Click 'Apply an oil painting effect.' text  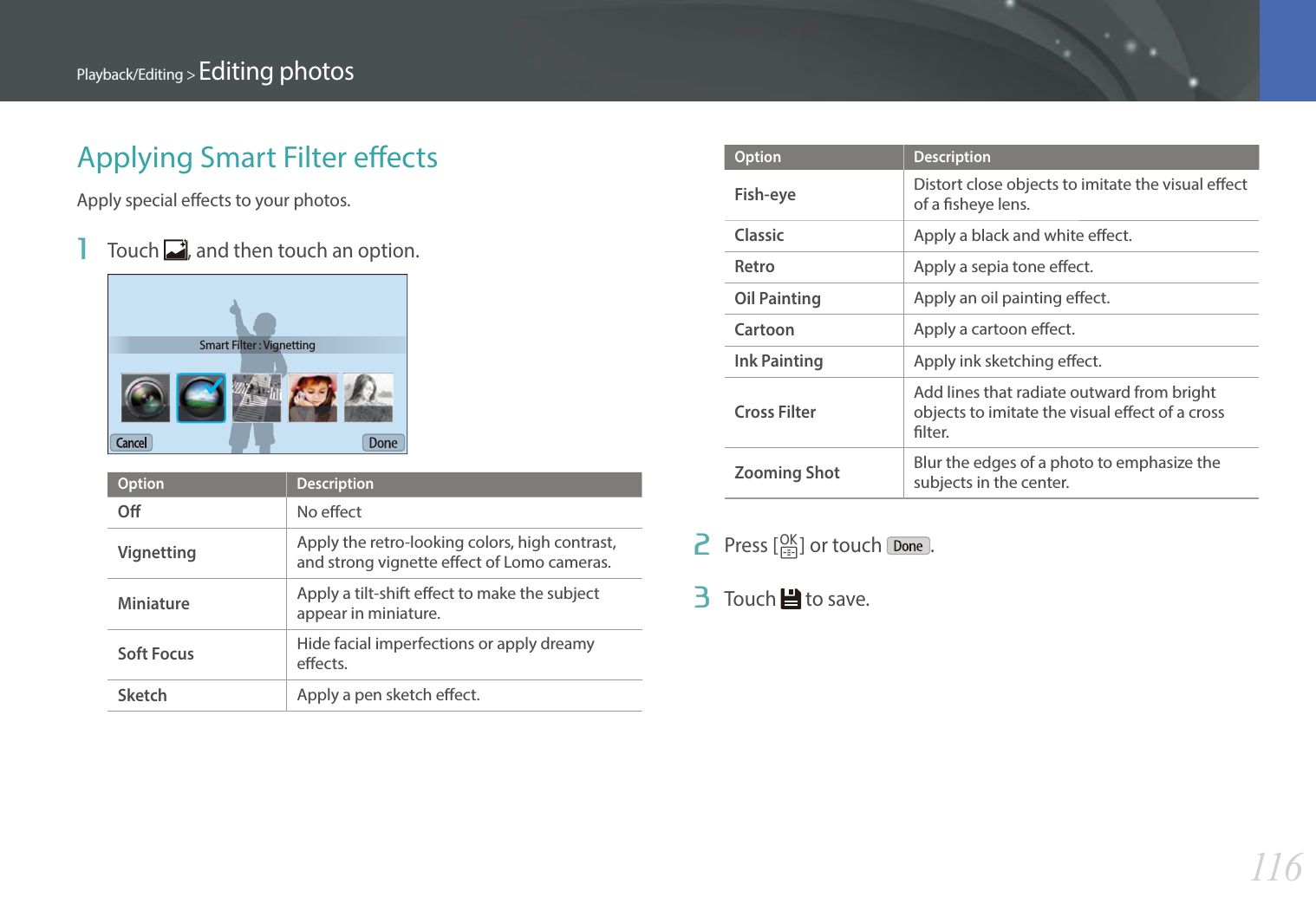1012,298
